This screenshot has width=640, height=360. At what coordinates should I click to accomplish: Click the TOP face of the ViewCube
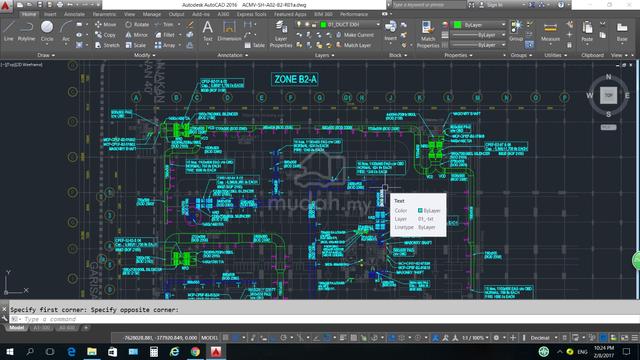pyautogui.click(x=608, y=95)
